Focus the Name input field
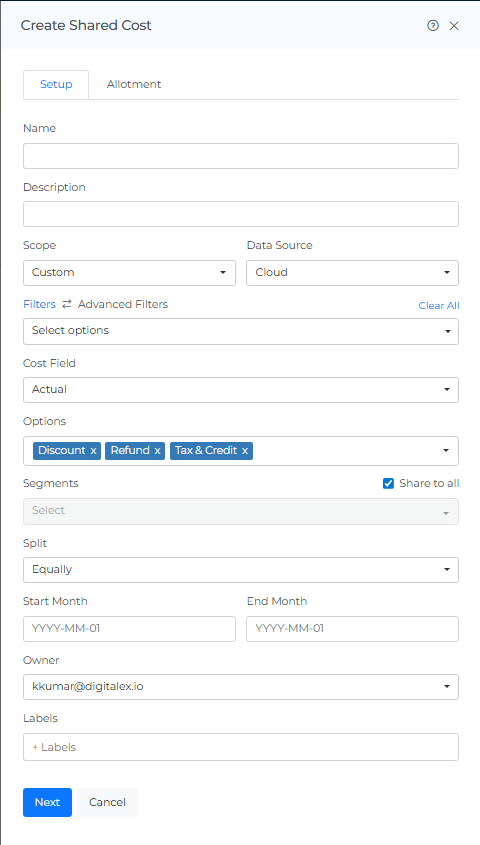Image resolution: width=480 pixels, height=845 pixels. tap(241, 156)
